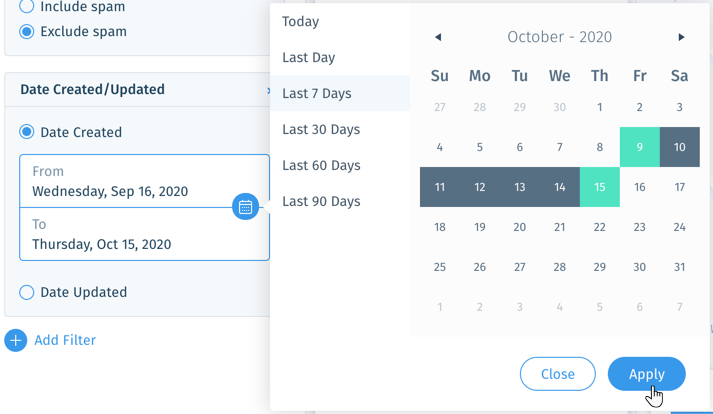Click the calendar icon between date fields
713x414 pixels.
(246, 207)
